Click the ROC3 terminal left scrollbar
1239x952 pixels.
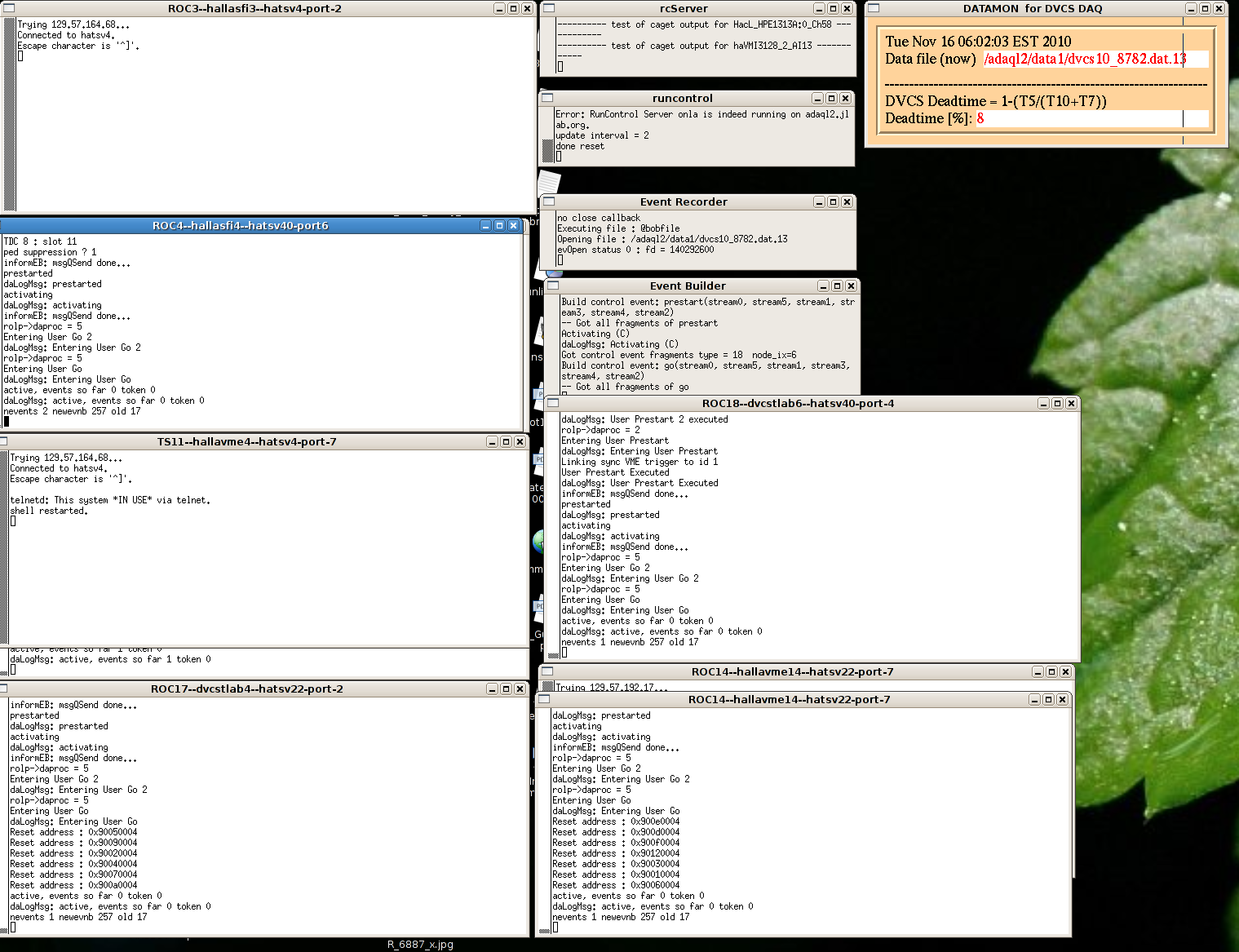(10, 113)
